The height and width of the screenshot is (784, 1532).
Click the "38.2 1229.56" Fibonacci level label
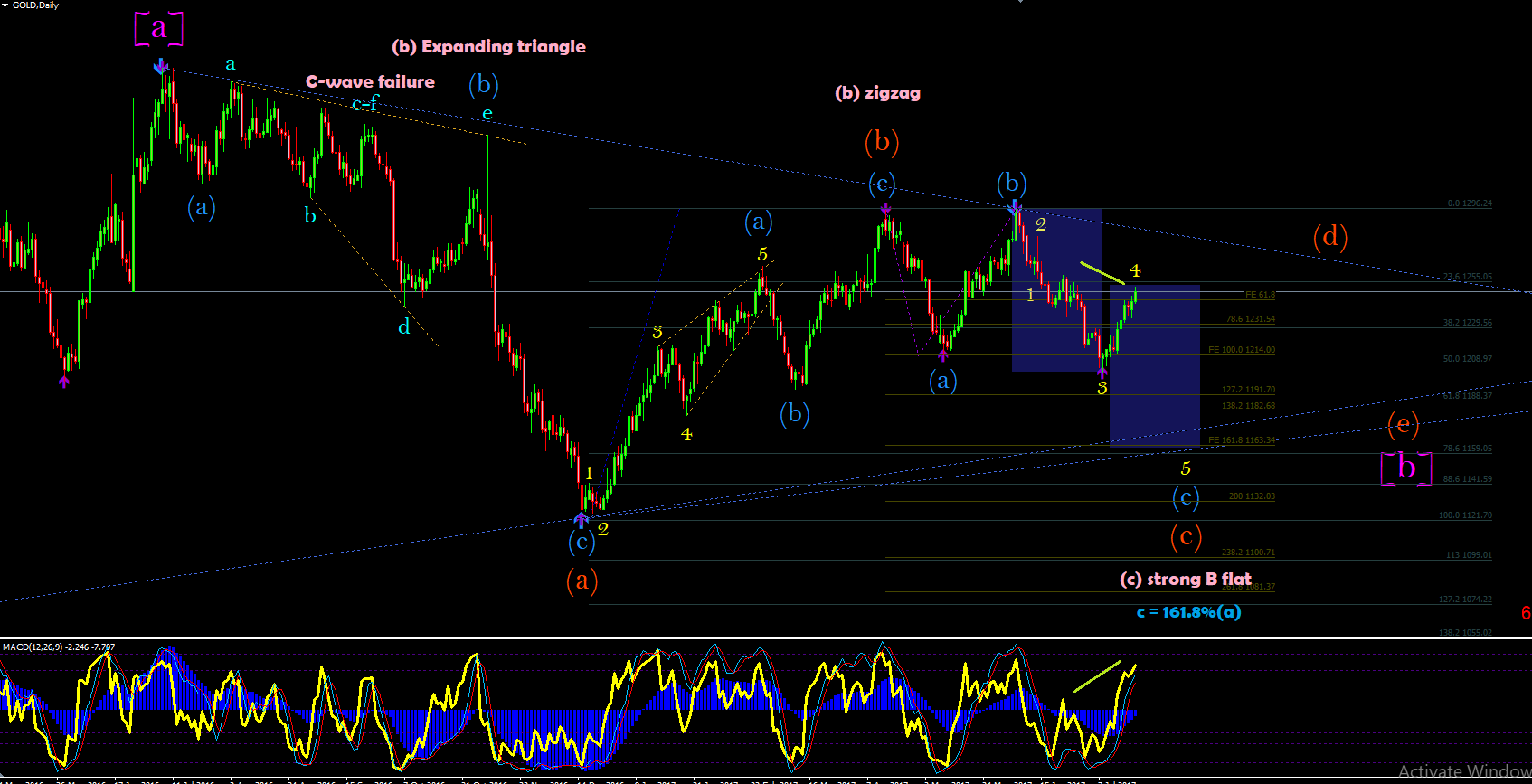tap(1467, 323)
